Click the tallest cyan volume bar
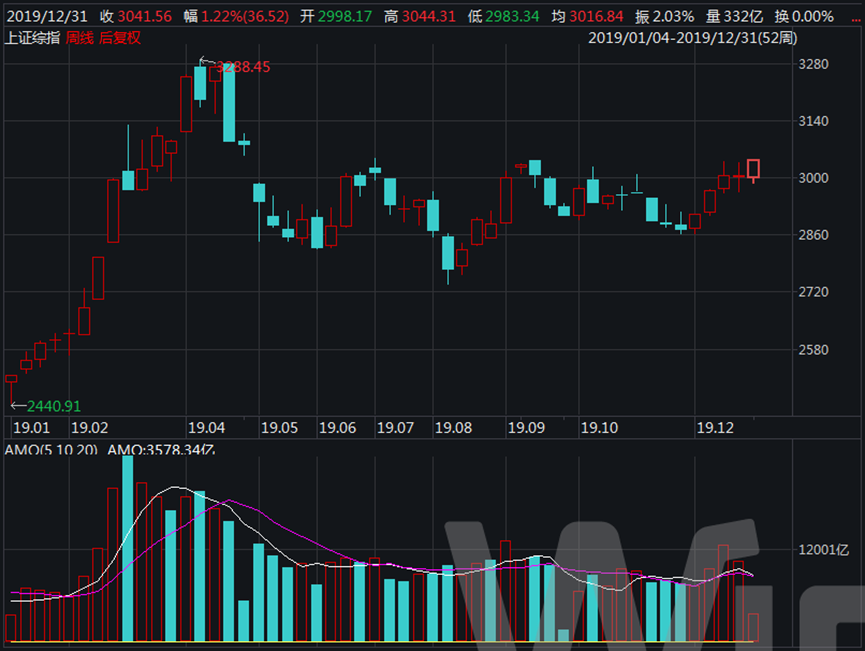This screenshot has width=865, height=651. pos(127,548)
